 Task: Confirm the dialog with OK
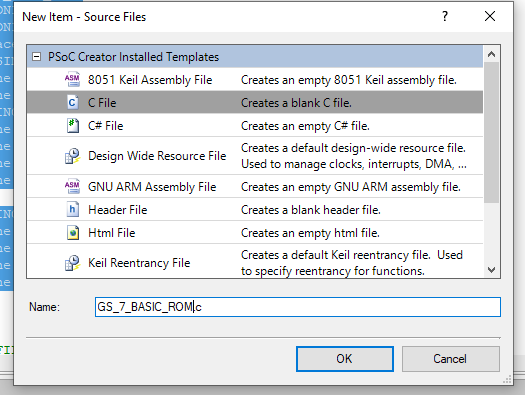coord(345,359)
